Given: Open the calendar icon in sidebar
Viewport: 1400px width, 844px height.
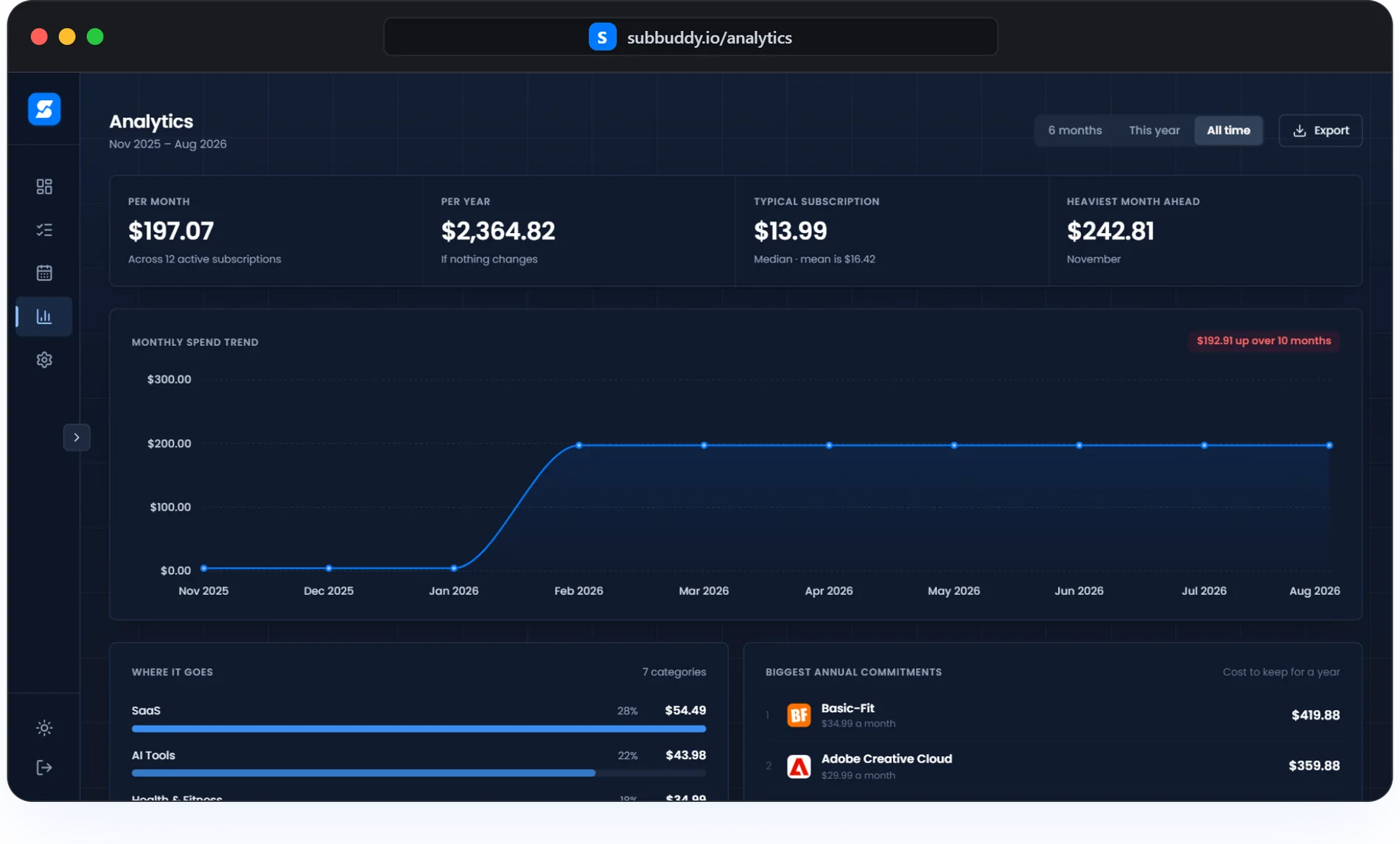Looking at the screenshot, I should point(44,273).
